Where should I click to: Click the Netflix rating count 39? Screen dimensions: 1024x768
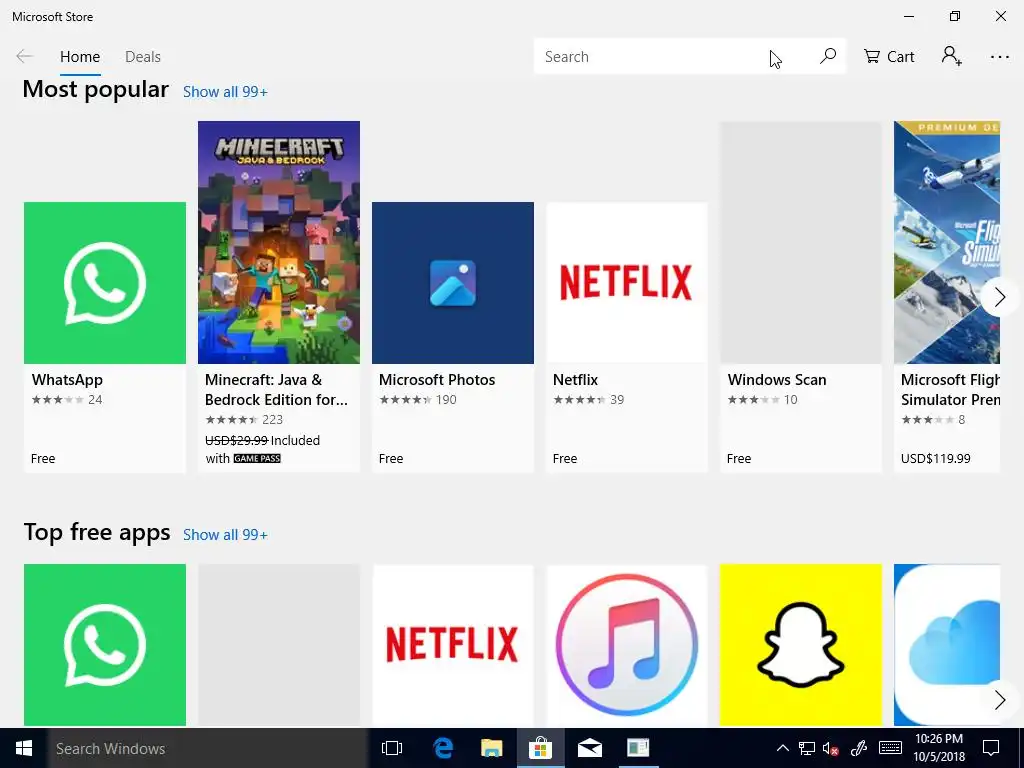[x=617, y=400]
